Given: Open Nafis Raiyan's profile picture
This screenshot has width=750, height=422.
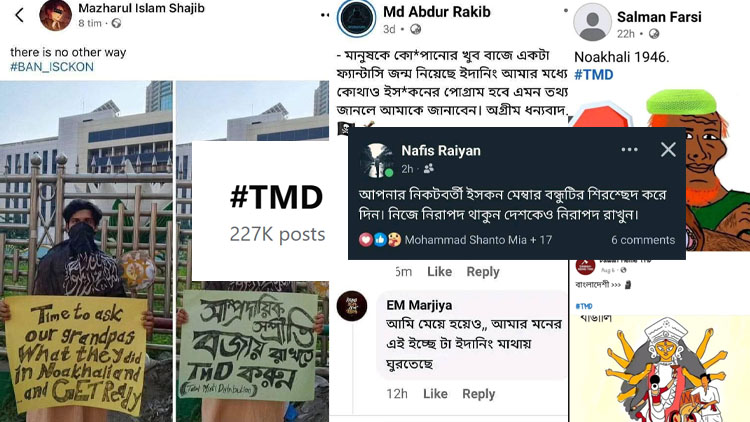Looking at the screenshot, I should tap(376, 160).
